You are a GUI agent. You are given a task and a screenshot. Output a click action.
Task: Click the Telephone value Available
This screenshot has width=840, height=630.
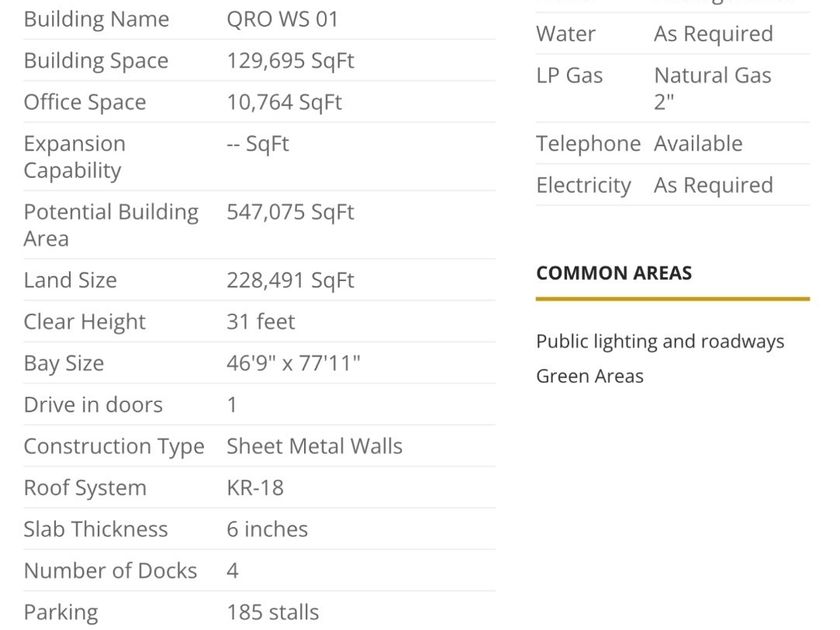698,144
